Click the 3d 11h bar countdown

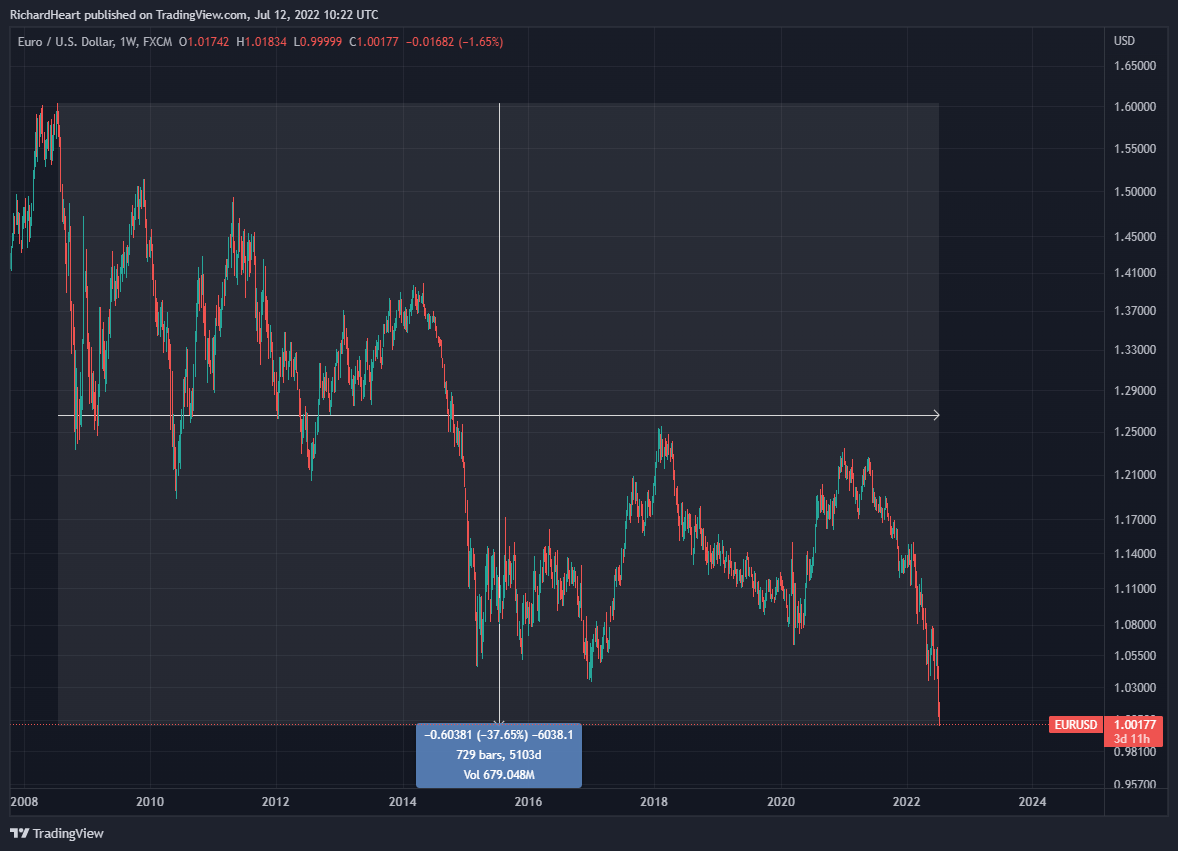coord(1131,739)
